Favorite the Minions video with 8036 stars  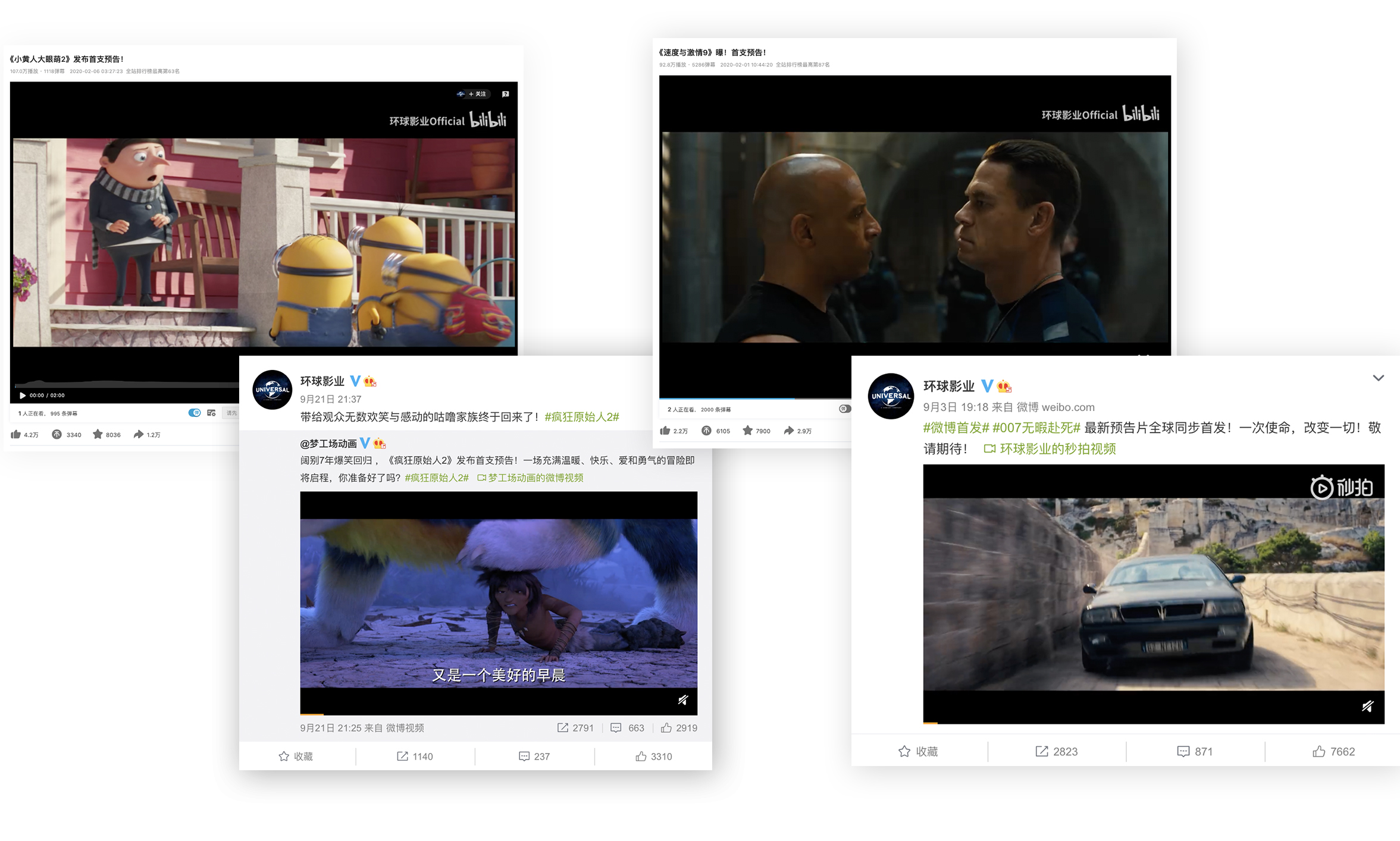[x=98, y=434]
